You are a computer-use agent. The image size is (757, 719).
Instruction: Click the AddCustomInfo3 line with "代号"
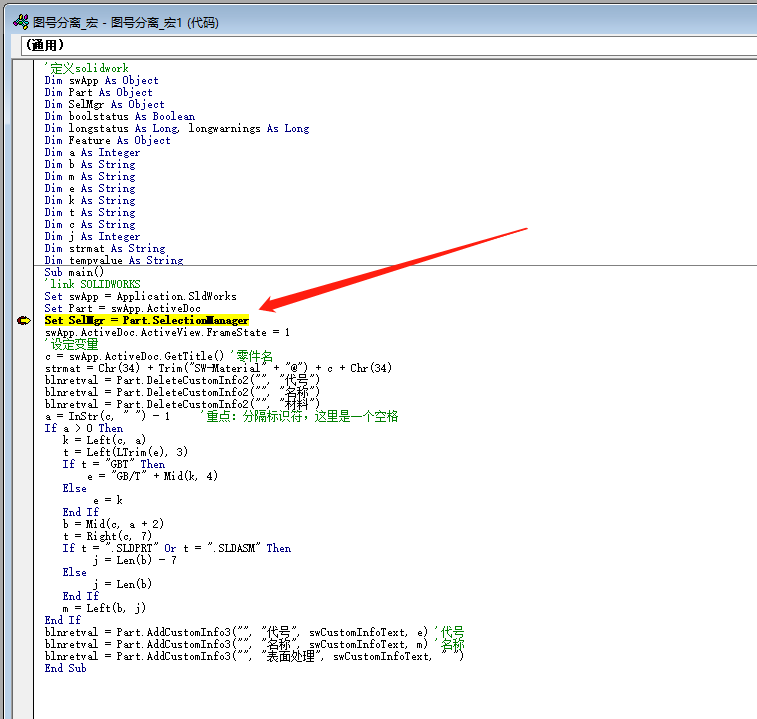coord(236,632)
